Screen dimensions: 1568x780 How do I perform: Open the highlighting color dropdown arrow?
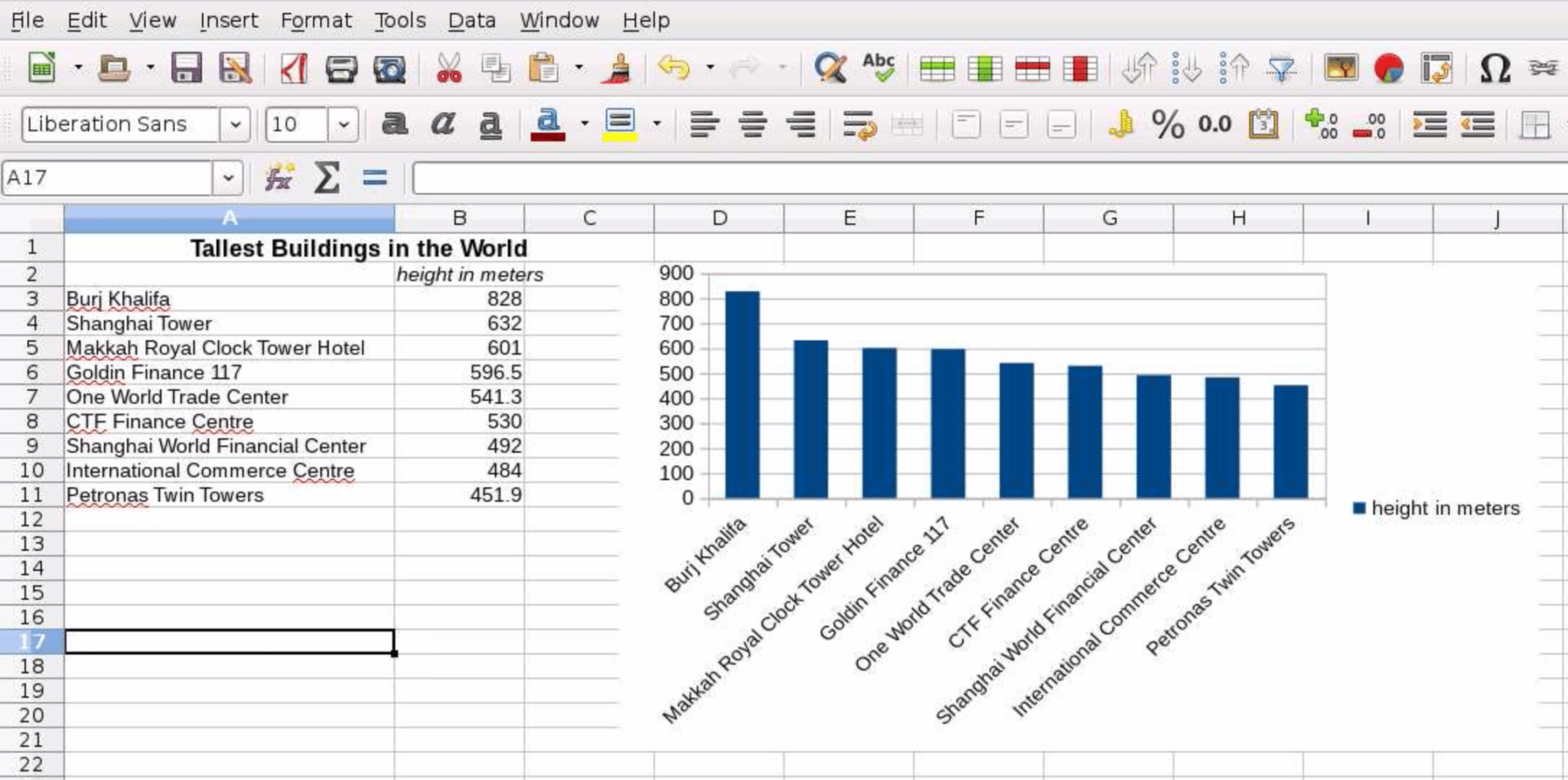657,125
